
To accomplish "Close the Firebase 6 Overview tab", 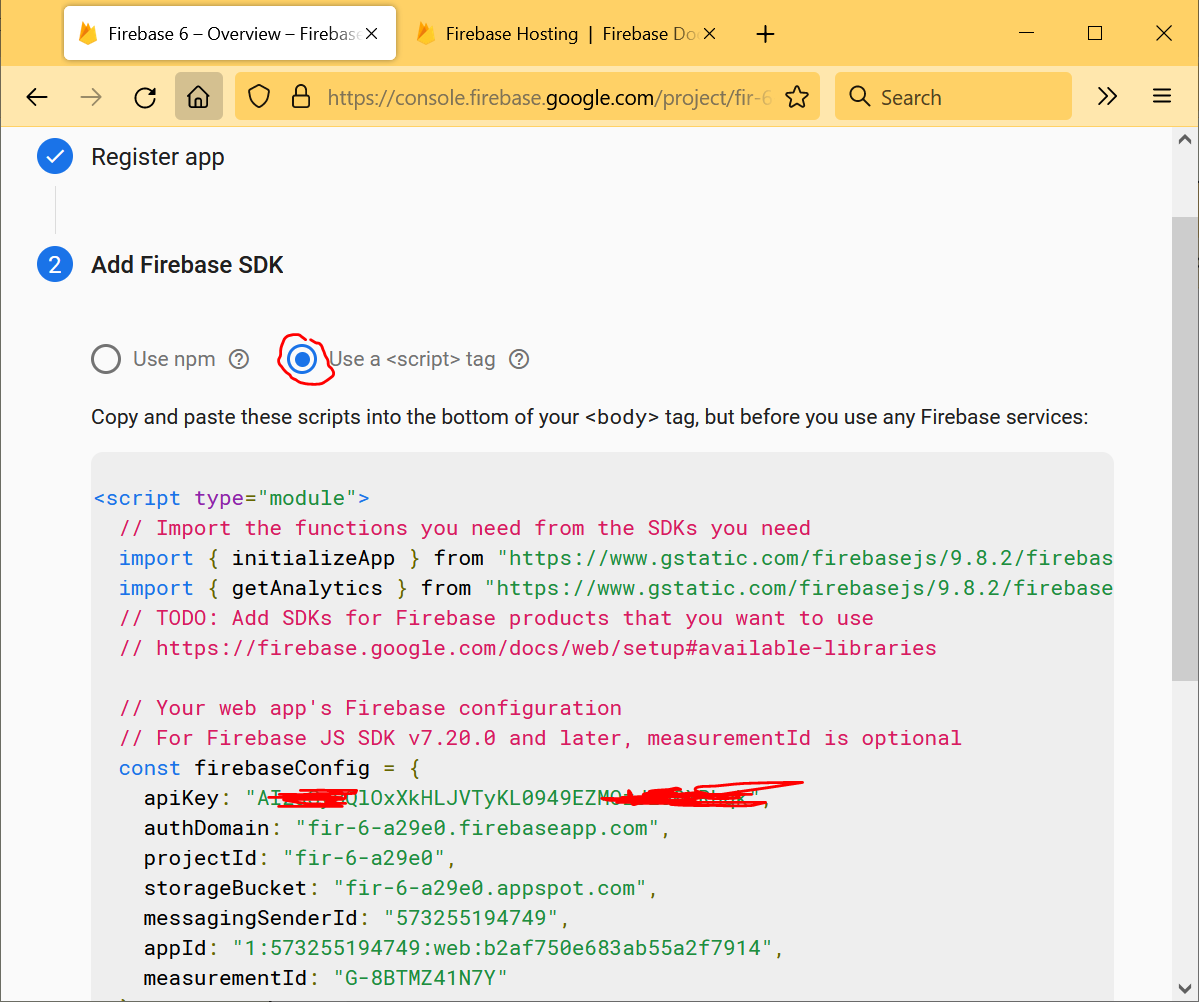I will 372,34.
